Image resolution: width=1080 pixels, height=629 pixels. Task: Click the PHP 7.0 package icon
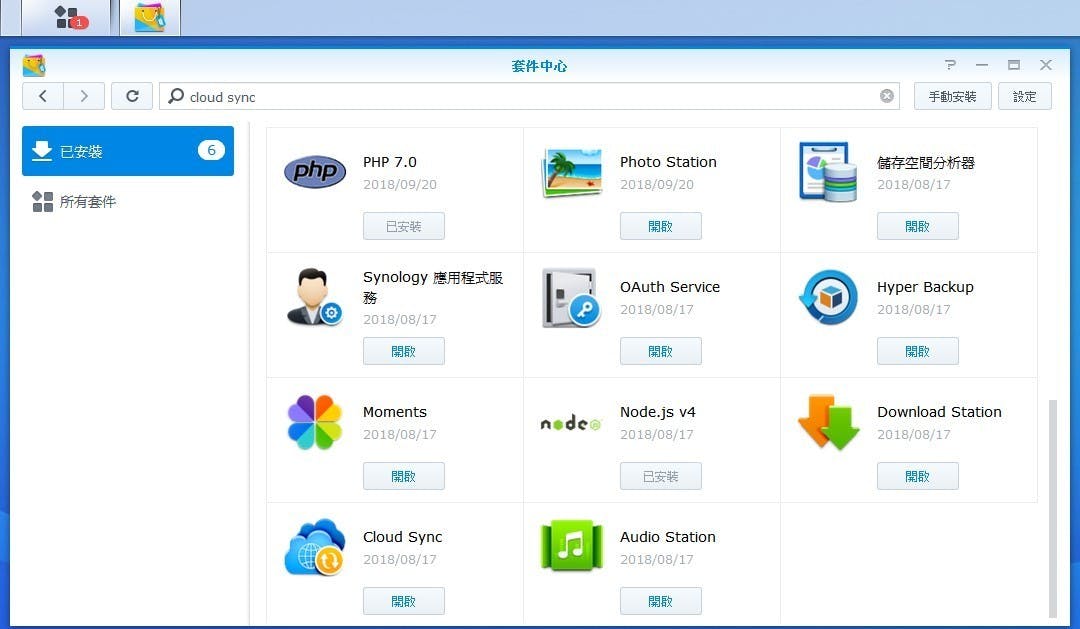click(315, 171)
